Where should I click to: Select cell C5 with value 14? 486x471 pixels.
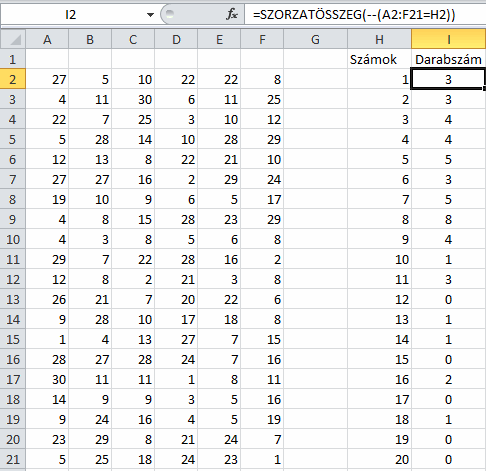pyautogui.click(x=133, y=139)
